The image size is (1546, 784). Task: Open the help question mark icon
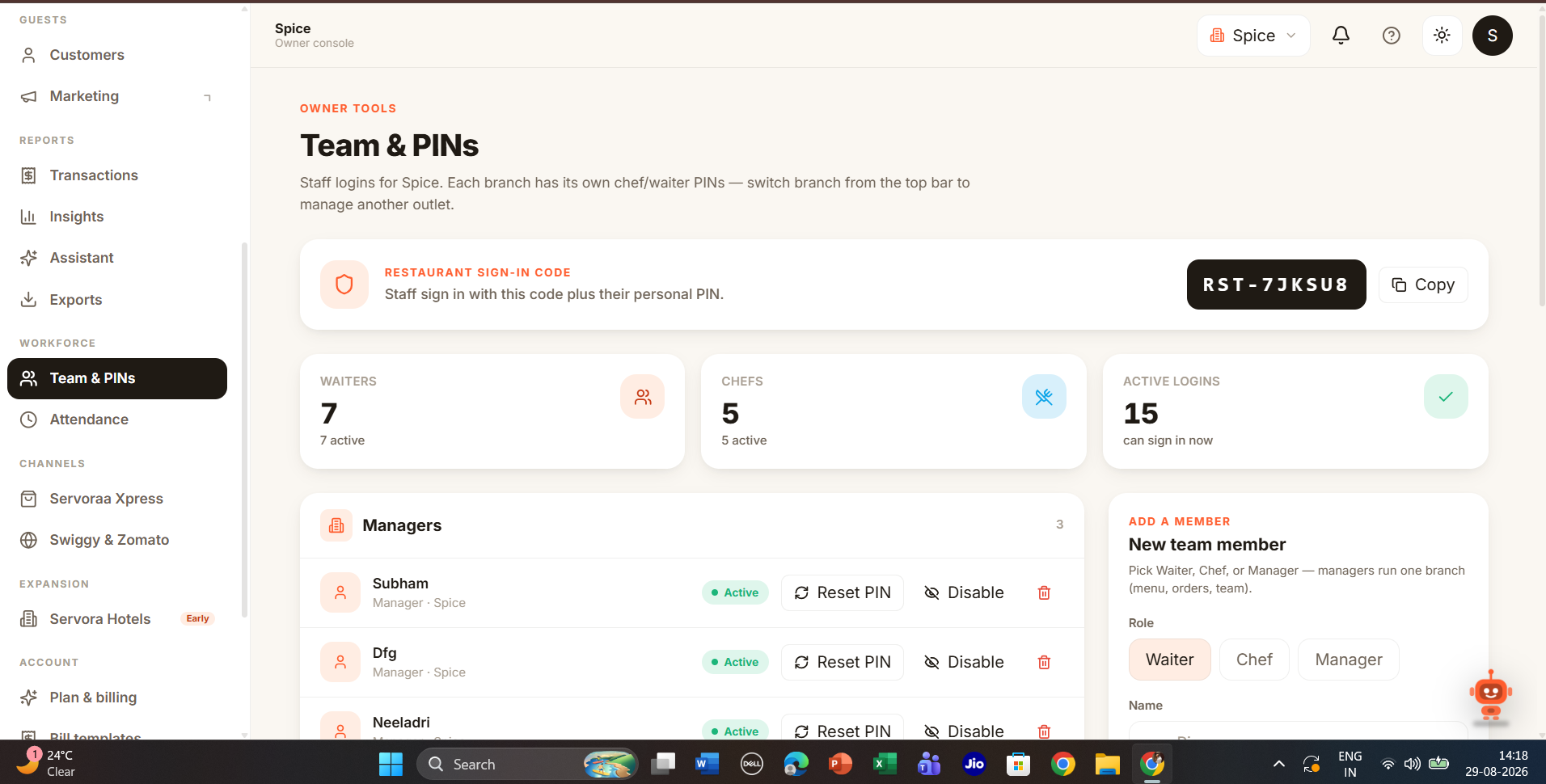(1391, 36)
